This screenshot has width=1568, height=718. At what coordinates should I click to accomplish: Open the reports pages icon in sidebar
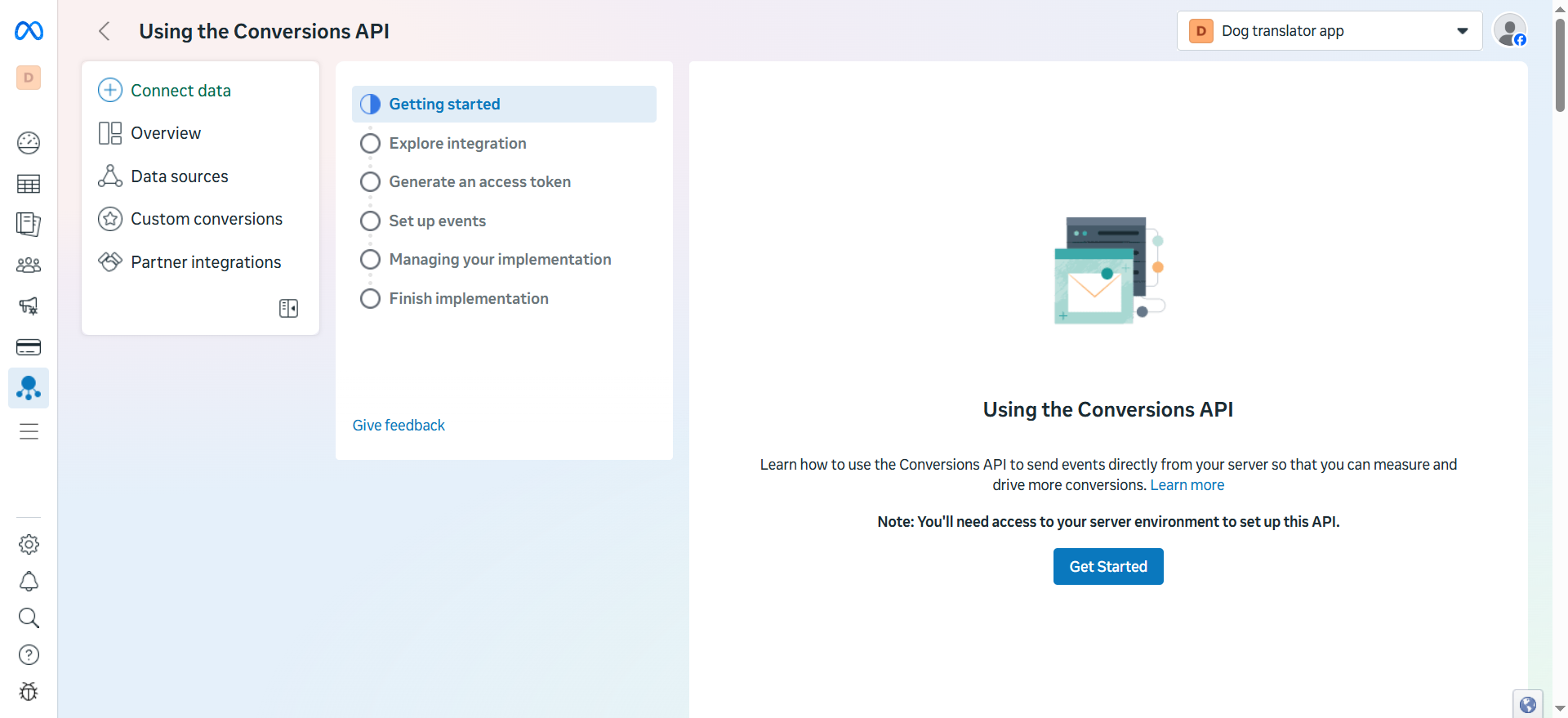tap(29, 224)
